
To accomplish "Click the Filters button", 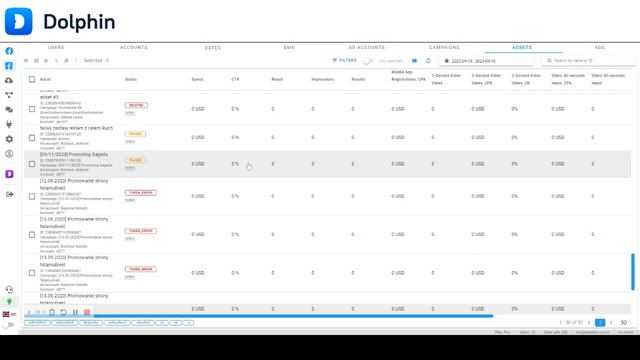I will [x=344, y=60].
